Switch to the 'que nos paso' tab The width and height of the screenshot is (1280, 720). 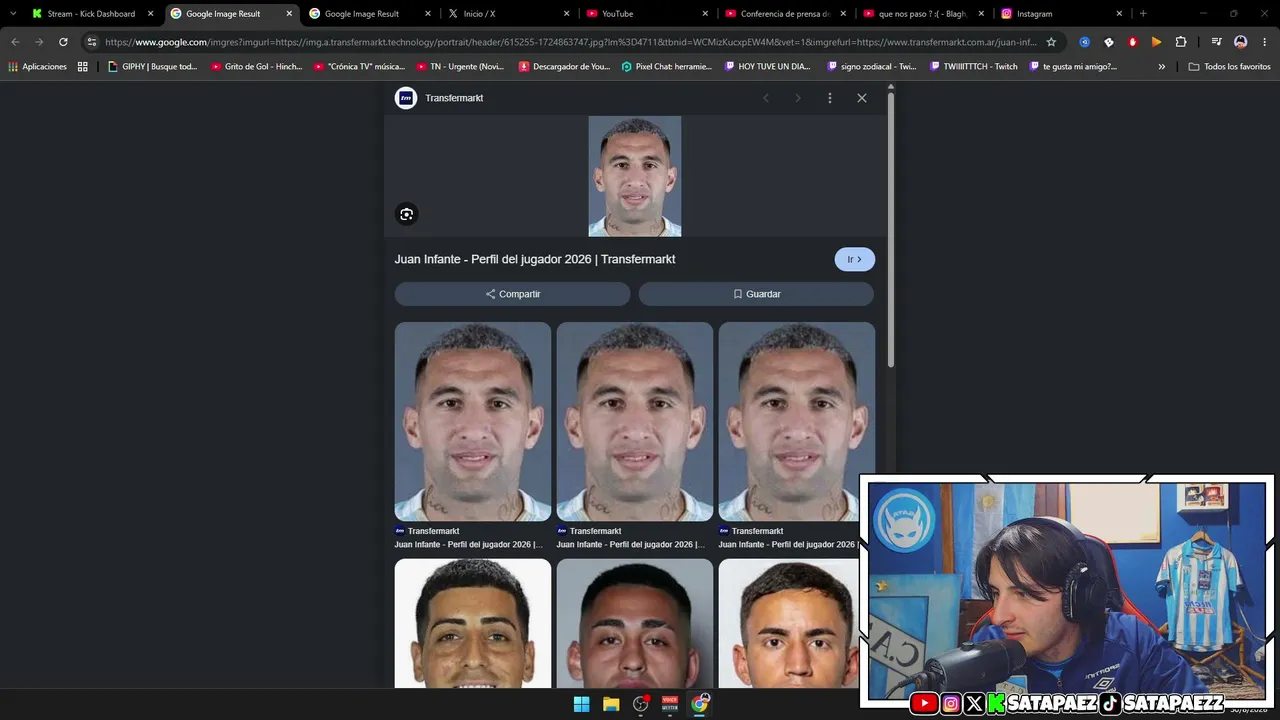coord(922,14)
